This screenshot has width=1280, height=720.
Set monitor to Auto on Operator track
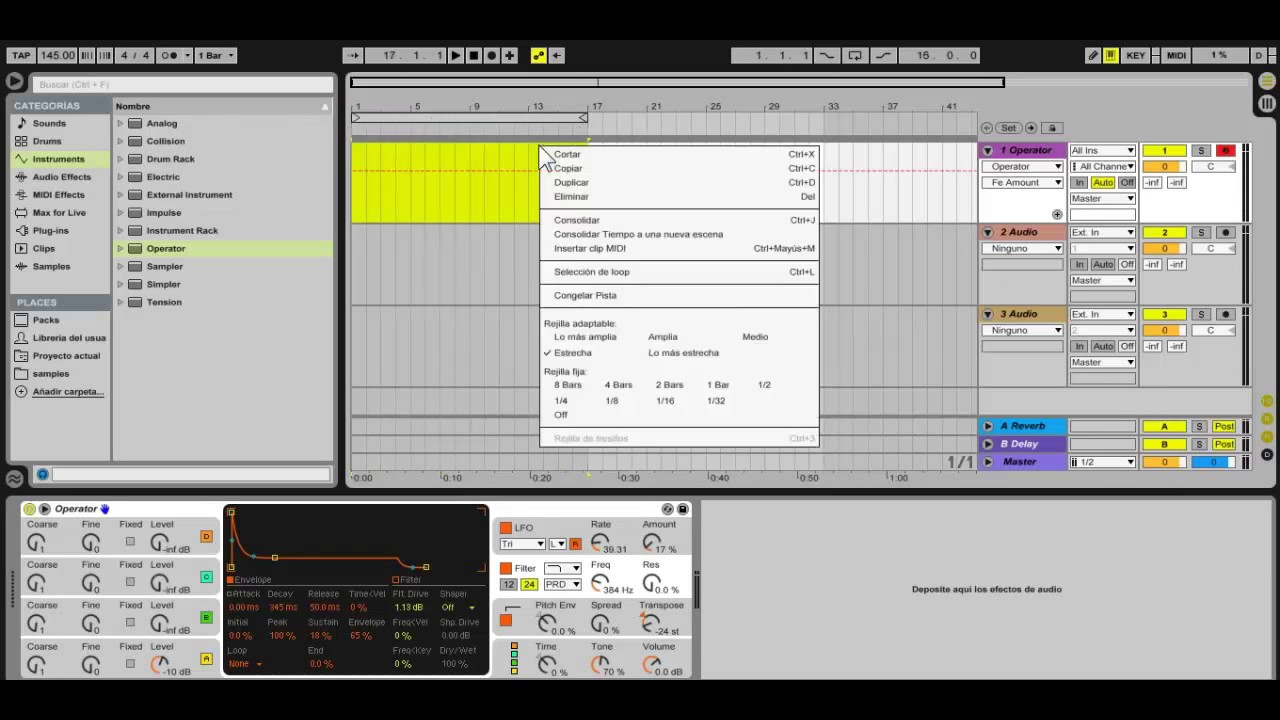pyautogui.click(x=1103, y=183)
